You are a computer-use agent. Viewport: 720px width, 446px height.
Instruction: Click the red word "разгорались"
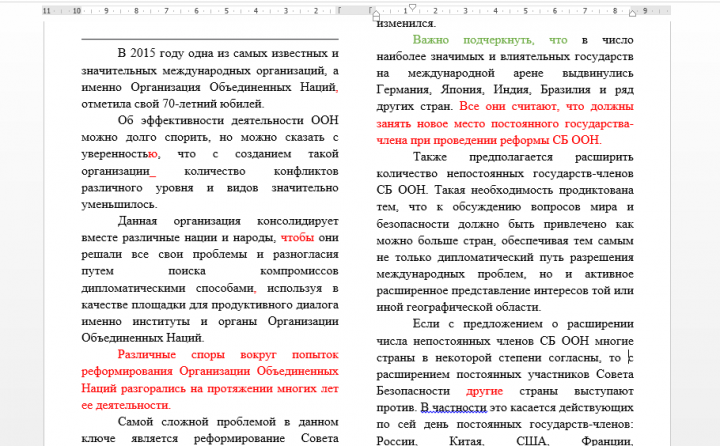pyautogui.click(x=154, y=389)
